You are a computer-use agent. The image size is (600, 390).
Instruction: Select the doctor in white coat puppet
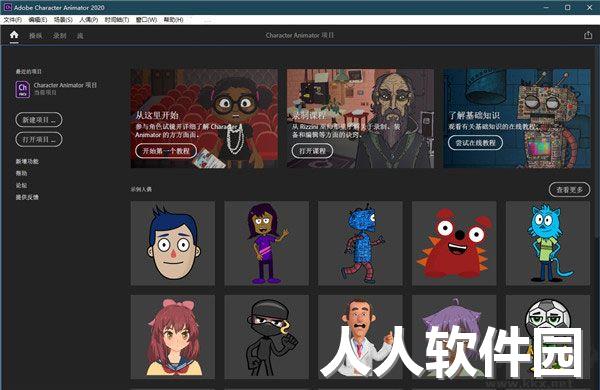pyautogui.click(x=360, y=337)
